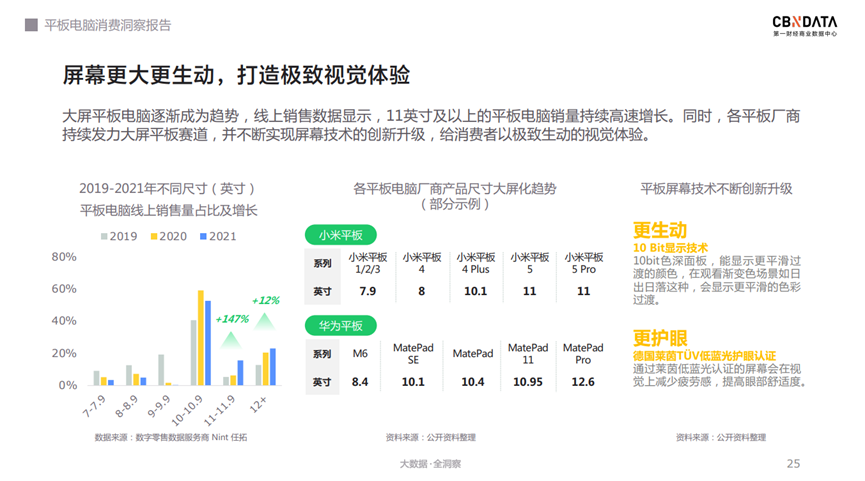Click the gray square header marker
This screenshot has width=865, height=481.
click(x=31, y=25)
